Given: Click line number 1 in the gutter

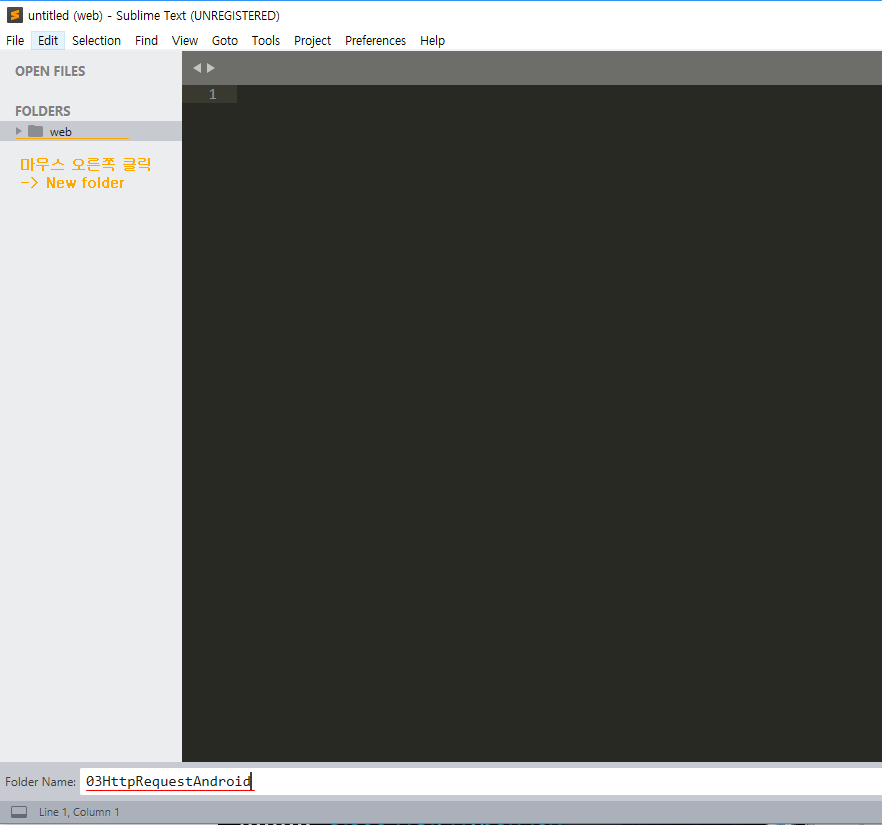Looking at the screenshot, I should coord(213,94).
